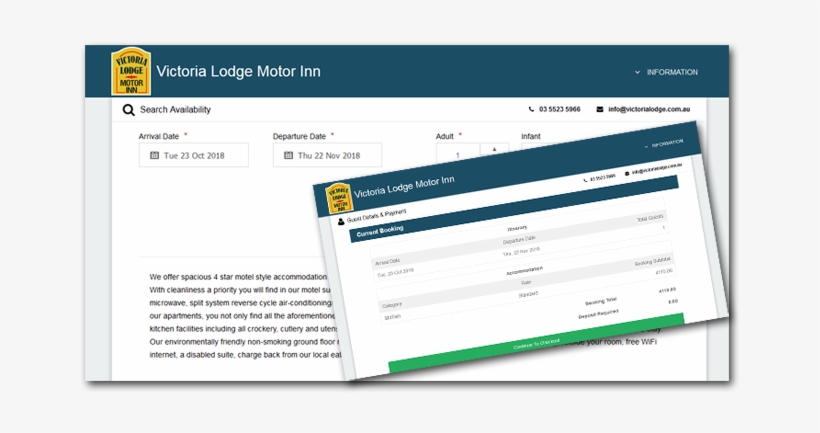Click calendar icon in Departure Date field
The image size is (820, 433).
pos(288,155)
